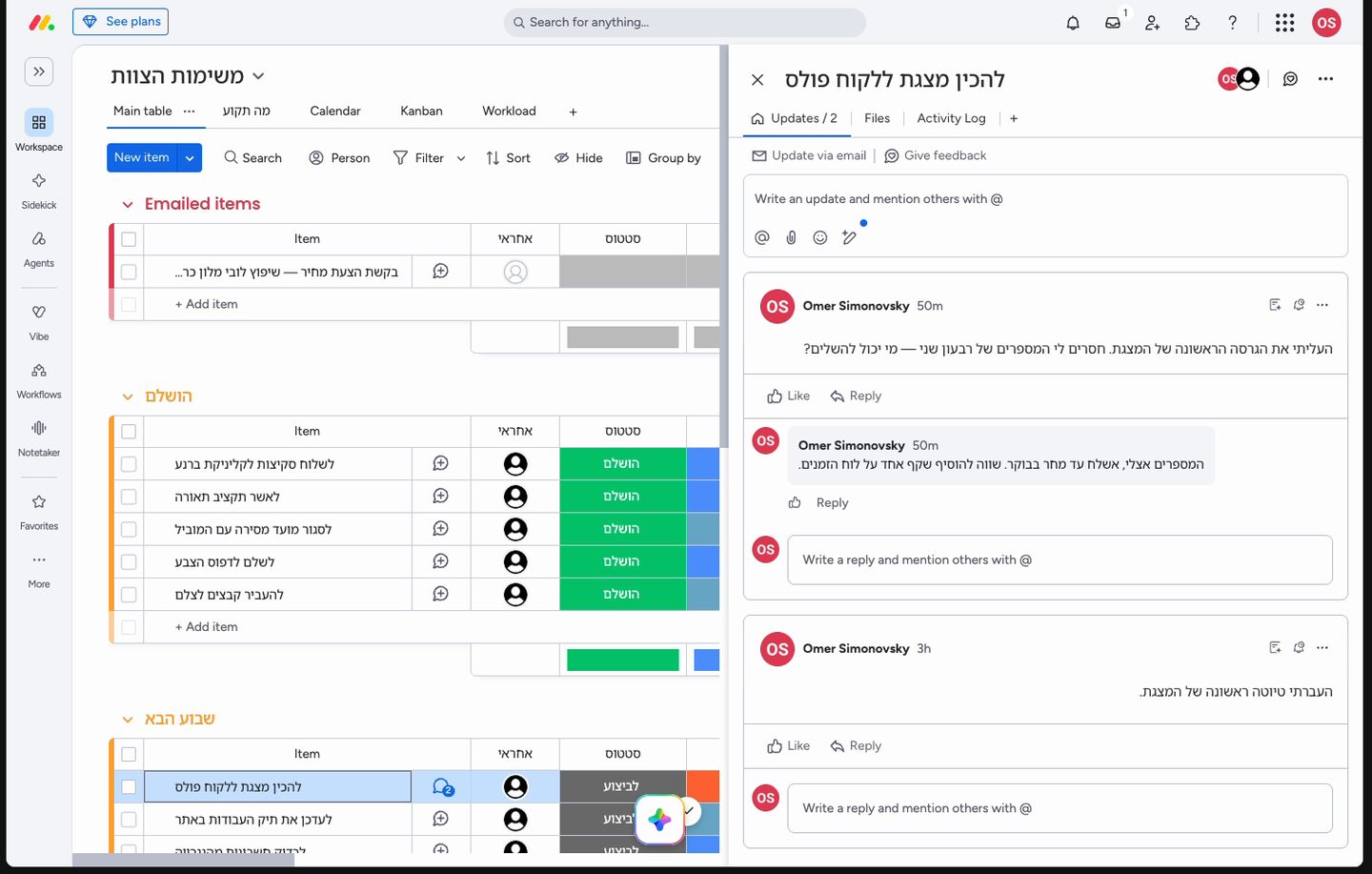Open item panel three-dot menu

(x=1325, y=79)
